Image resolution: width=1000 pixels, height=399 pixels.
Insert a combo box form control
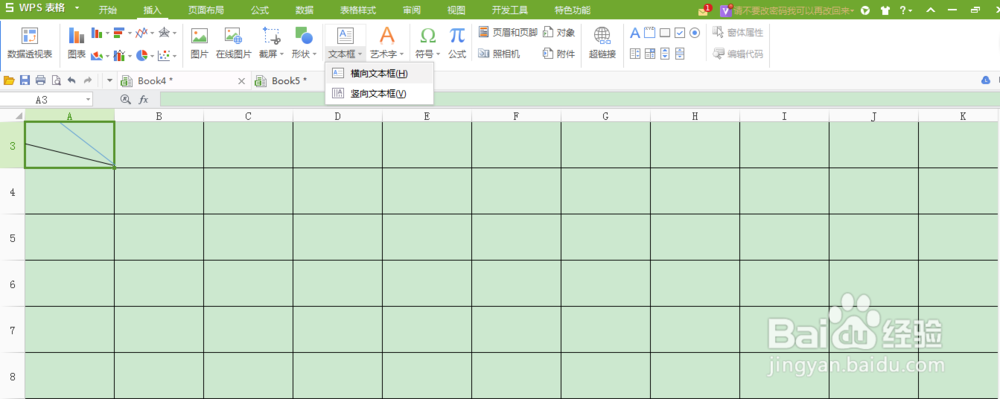[x=650, y=54]
